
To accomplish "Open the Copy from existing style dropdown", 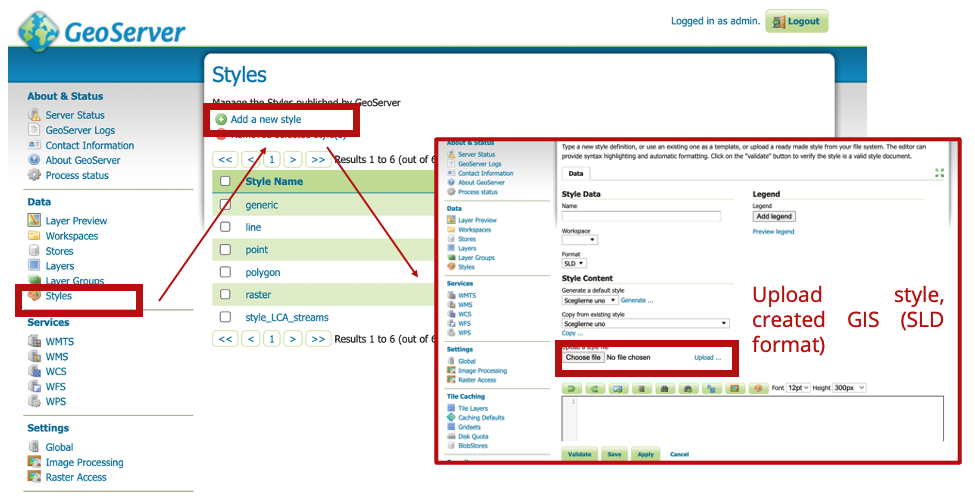I will [646, 324].
